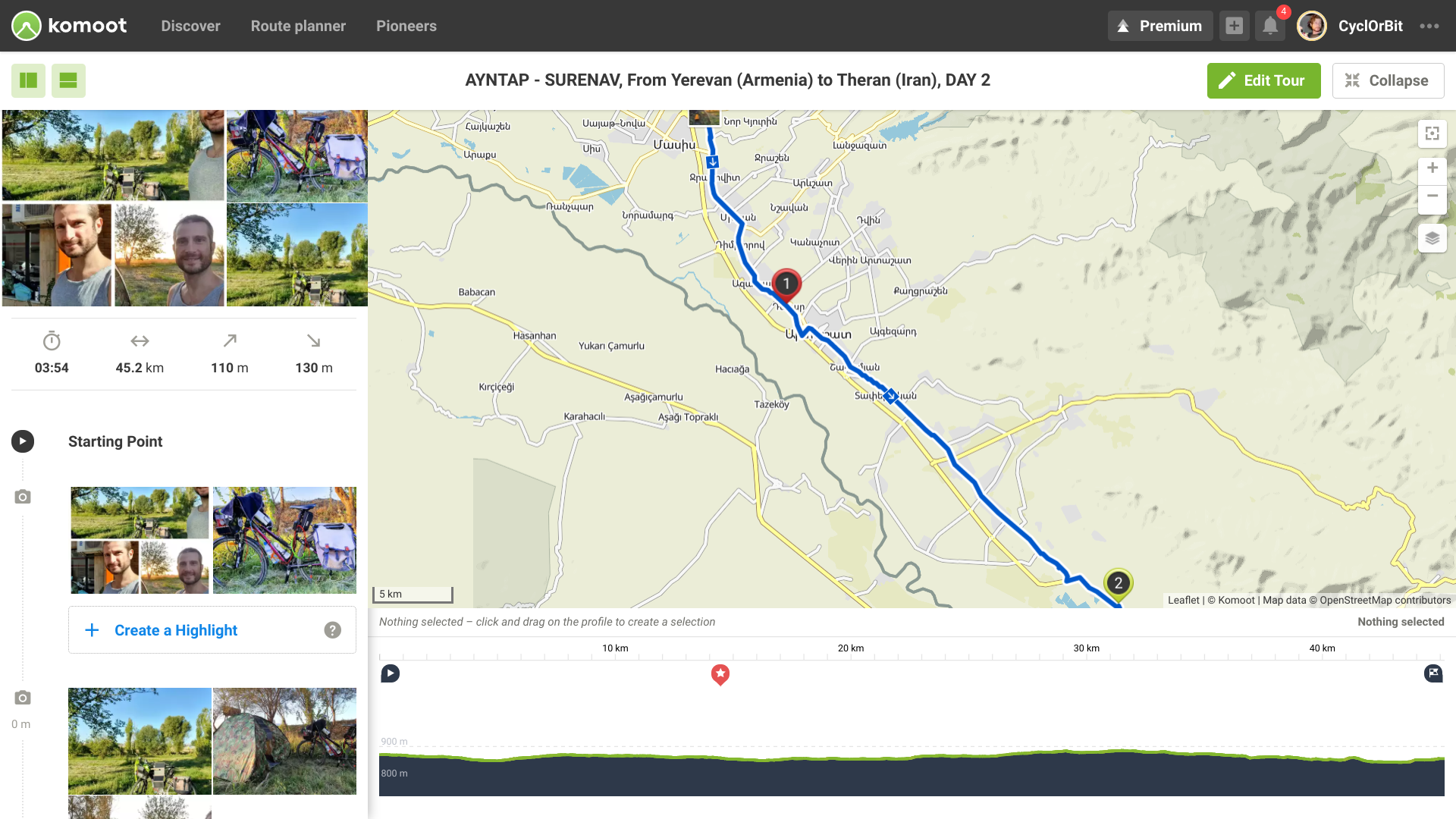Switch to side-by-side layout view
1456x819 pixels.
[28, 80]
